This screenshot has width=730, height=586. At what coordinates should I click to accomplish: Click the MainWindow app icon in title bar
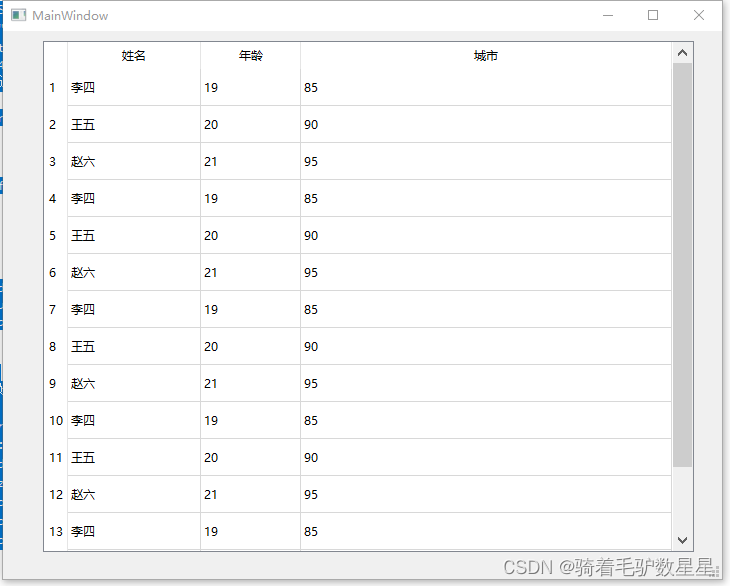coord(18,15)
